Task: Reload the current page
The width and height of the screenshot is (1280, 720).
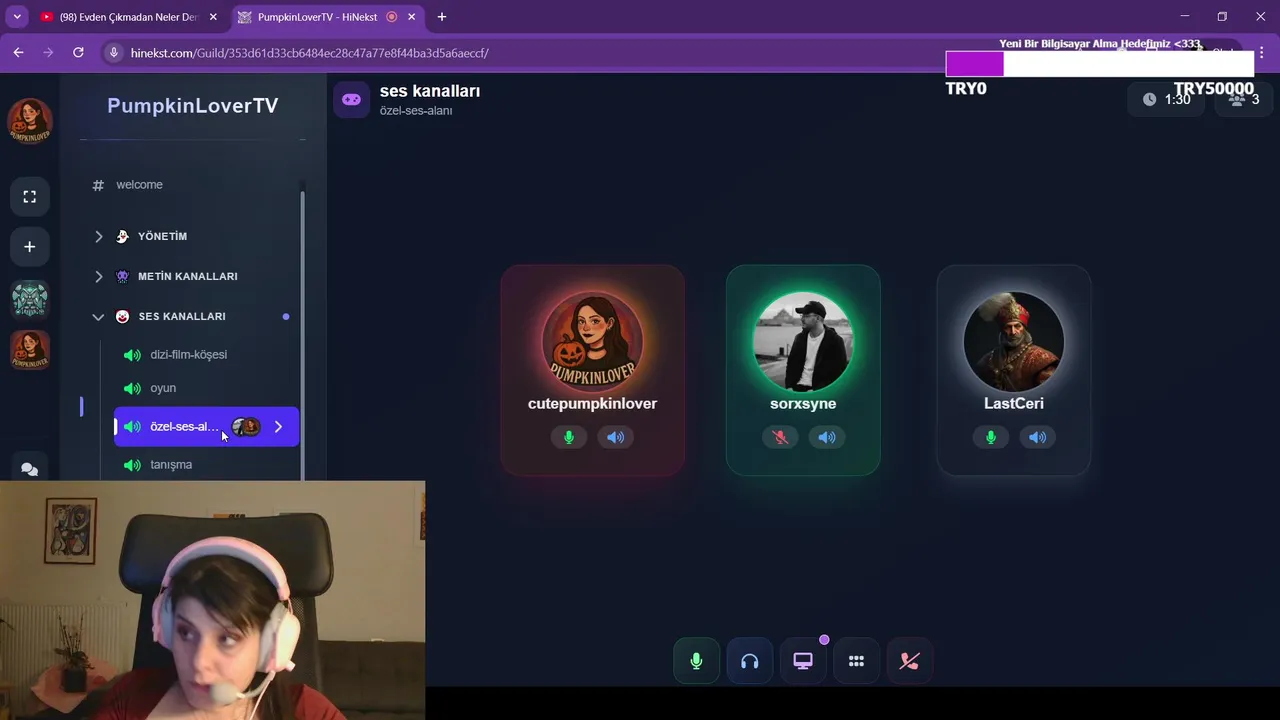Action: (78, 52)
